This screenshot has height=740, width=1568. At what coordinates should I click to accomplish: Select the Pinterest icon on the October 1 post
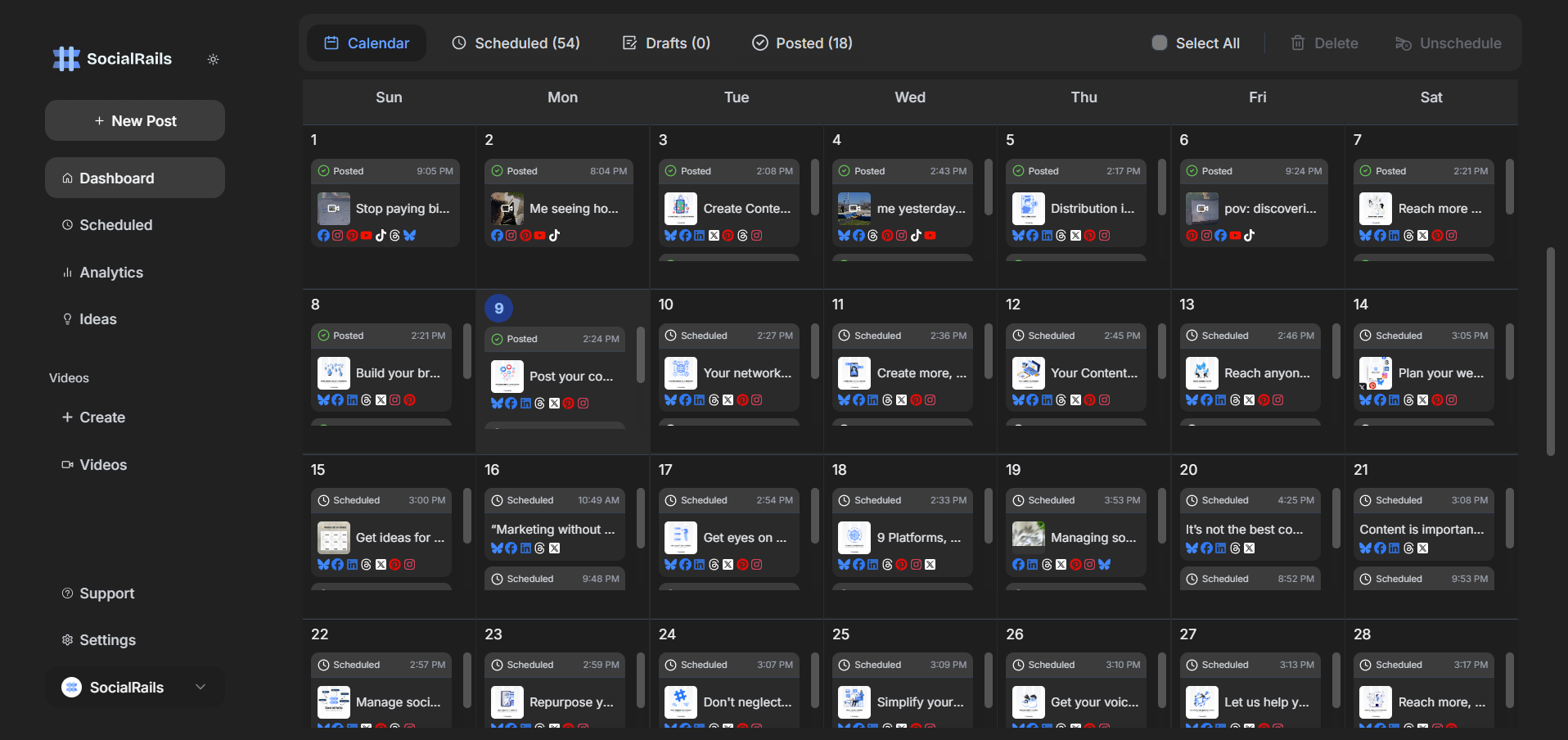[x=352, y=235]
